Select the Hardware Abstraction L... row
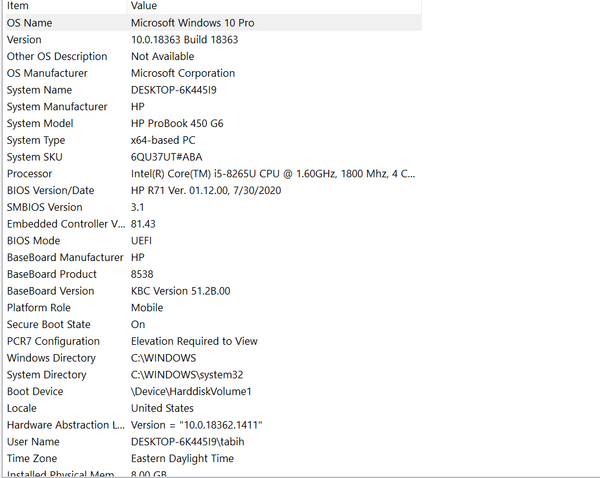This screenshot has height=478, width=600. click(213, 425)
